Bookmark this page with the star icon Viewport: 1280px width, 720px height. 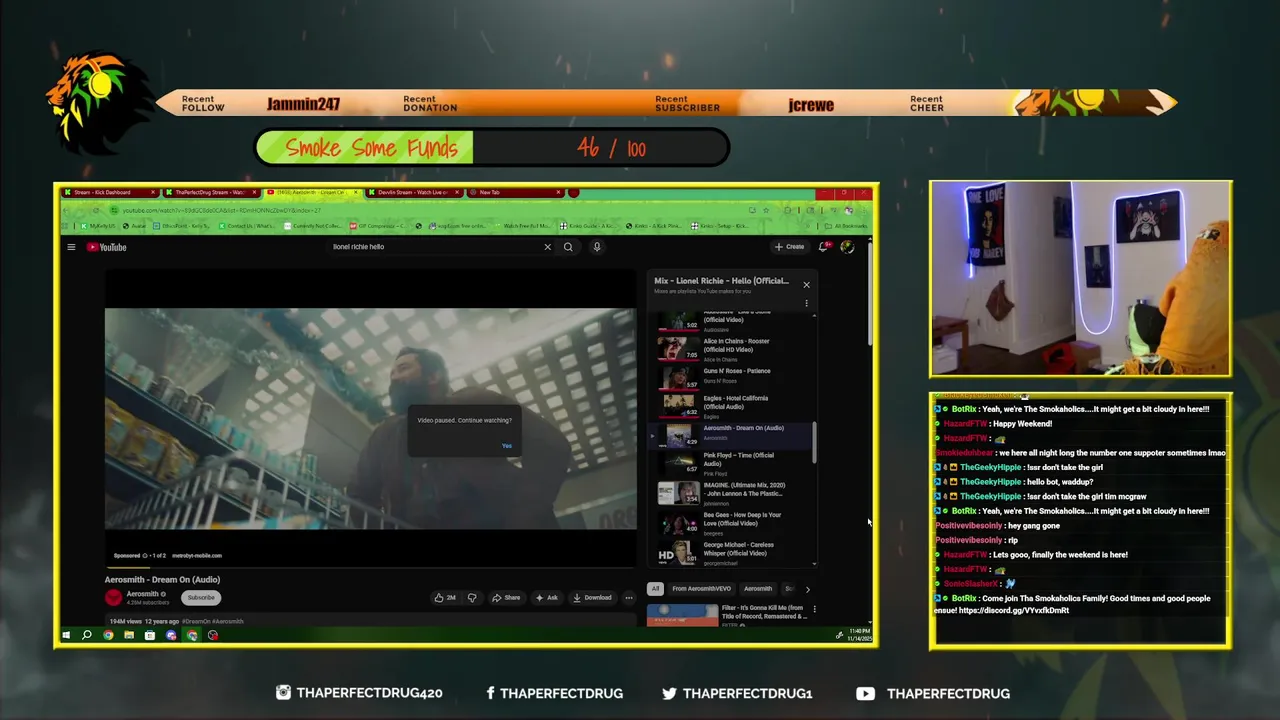click(766, 210)
